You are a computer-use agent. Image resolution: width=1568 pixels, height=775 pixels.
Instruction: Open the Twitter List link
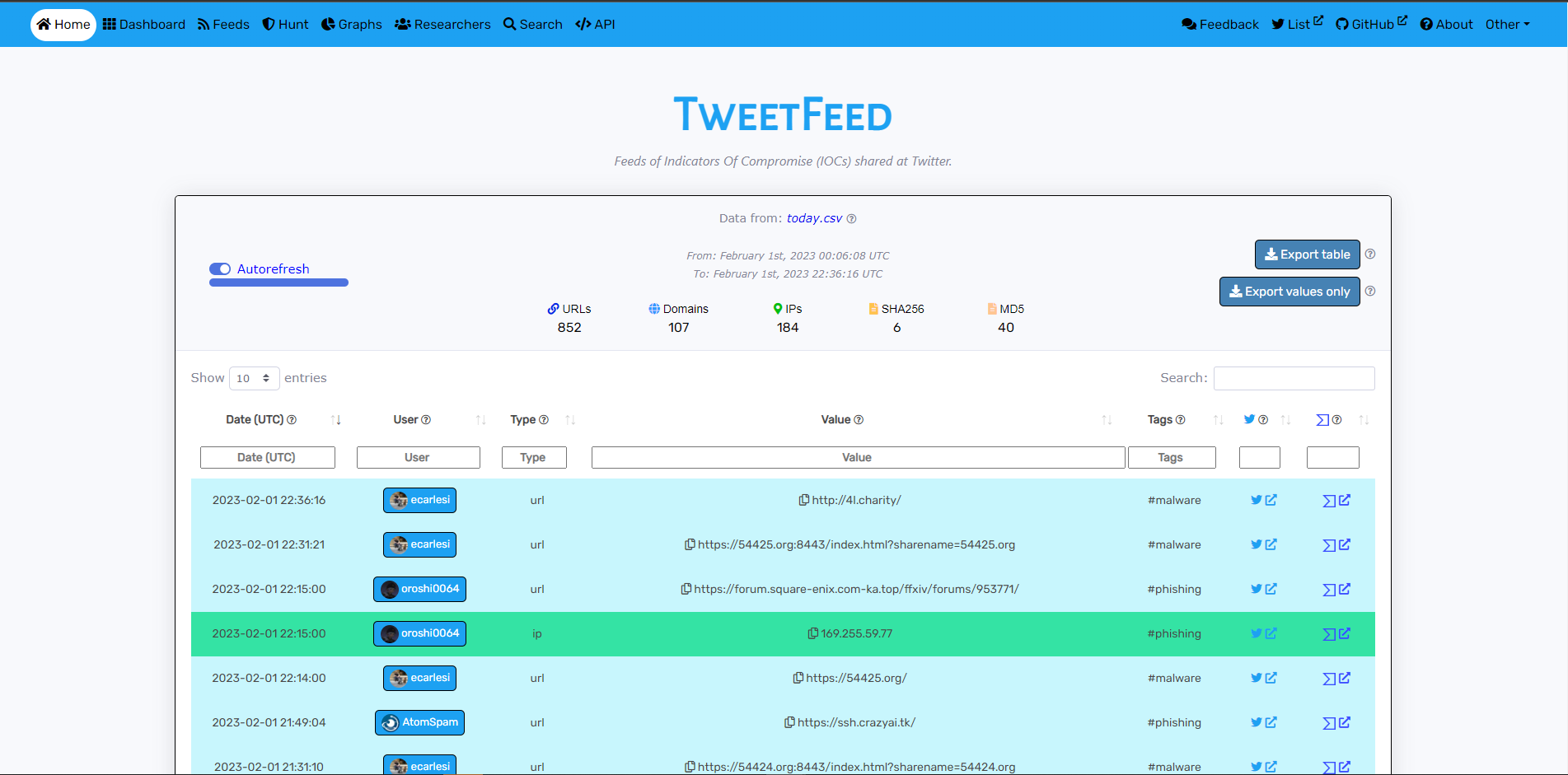1297,24
